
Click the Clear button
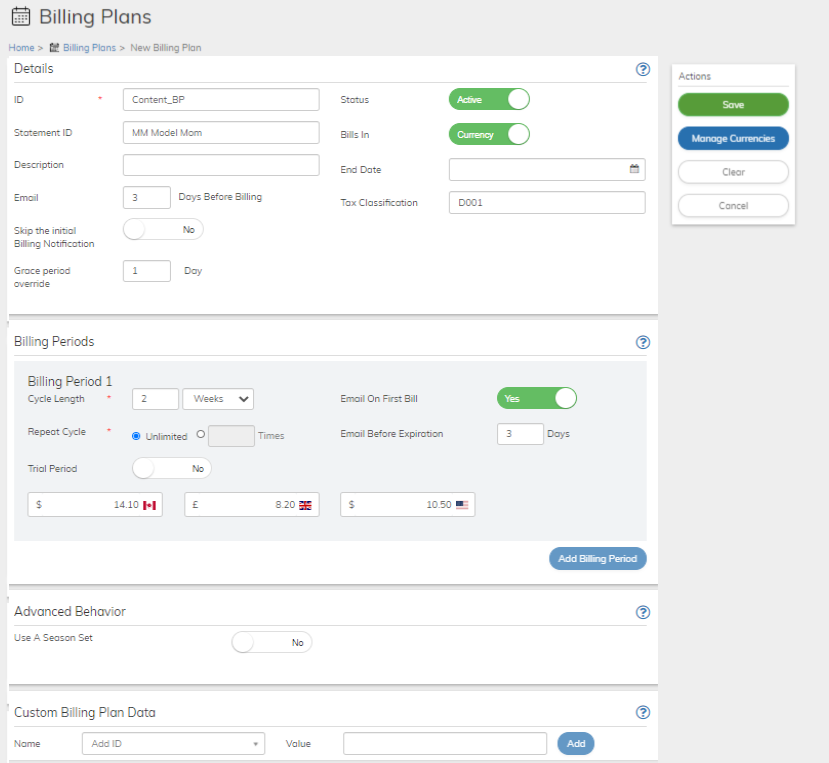pos(733,172)
